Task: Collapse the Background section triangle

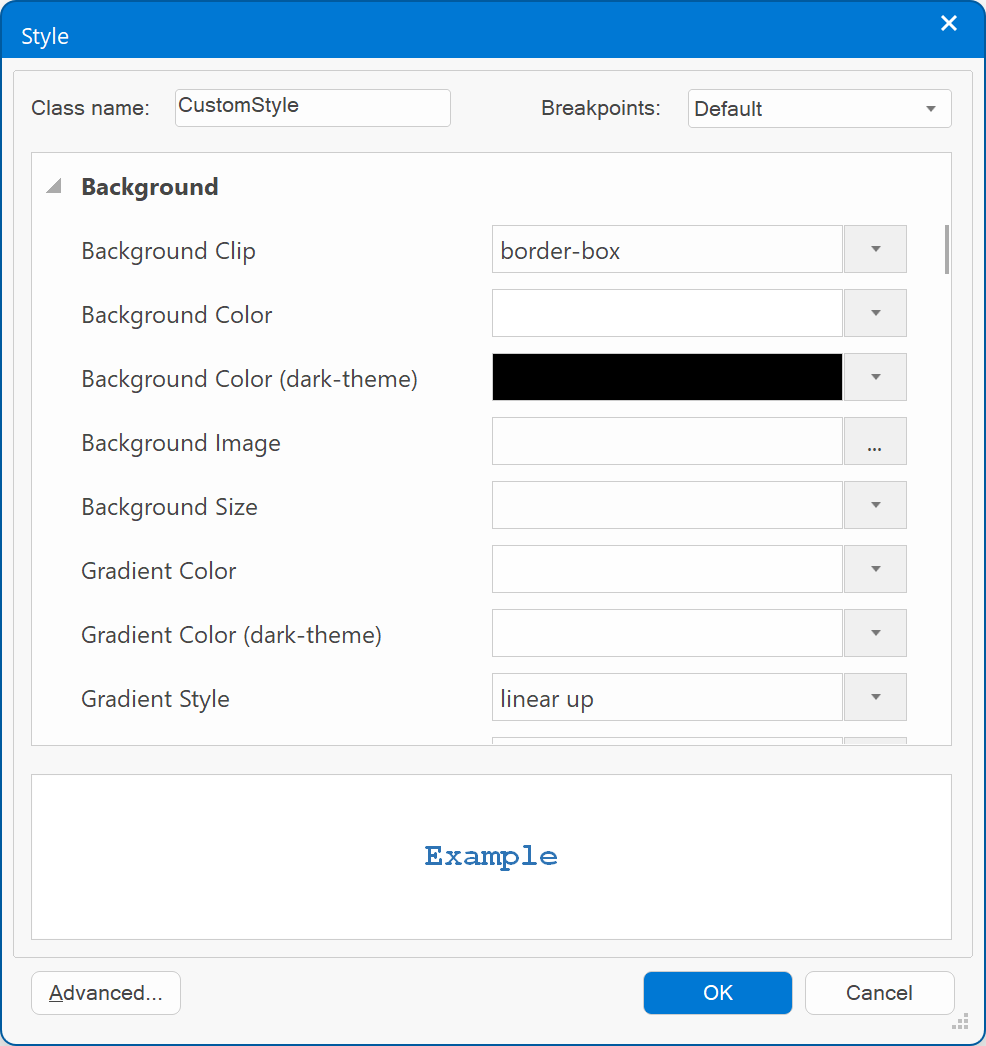Action: pyautogui.click(x=54, y=187)
